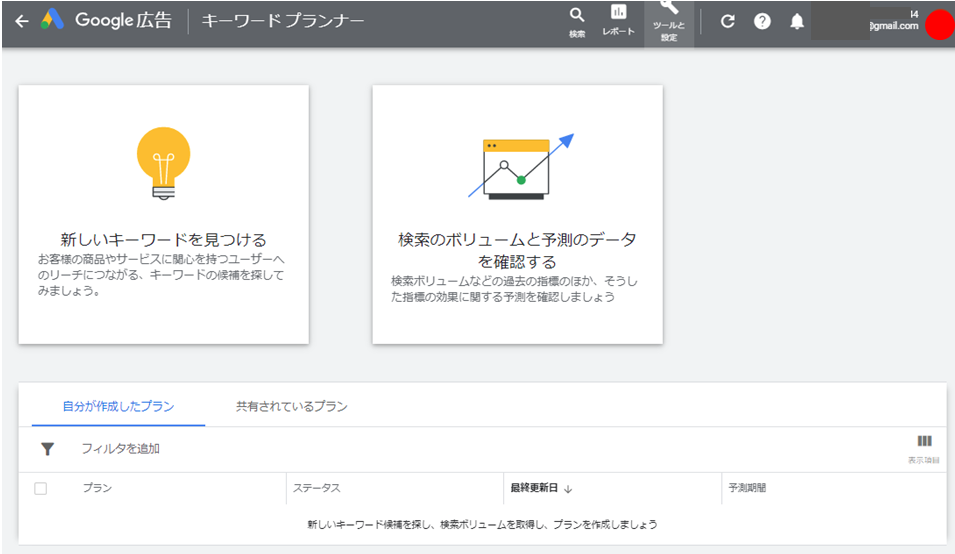The height and width of the screenshot is (554, 955).
Task: Click the light bulb illustration
Action: click(163, 163)
